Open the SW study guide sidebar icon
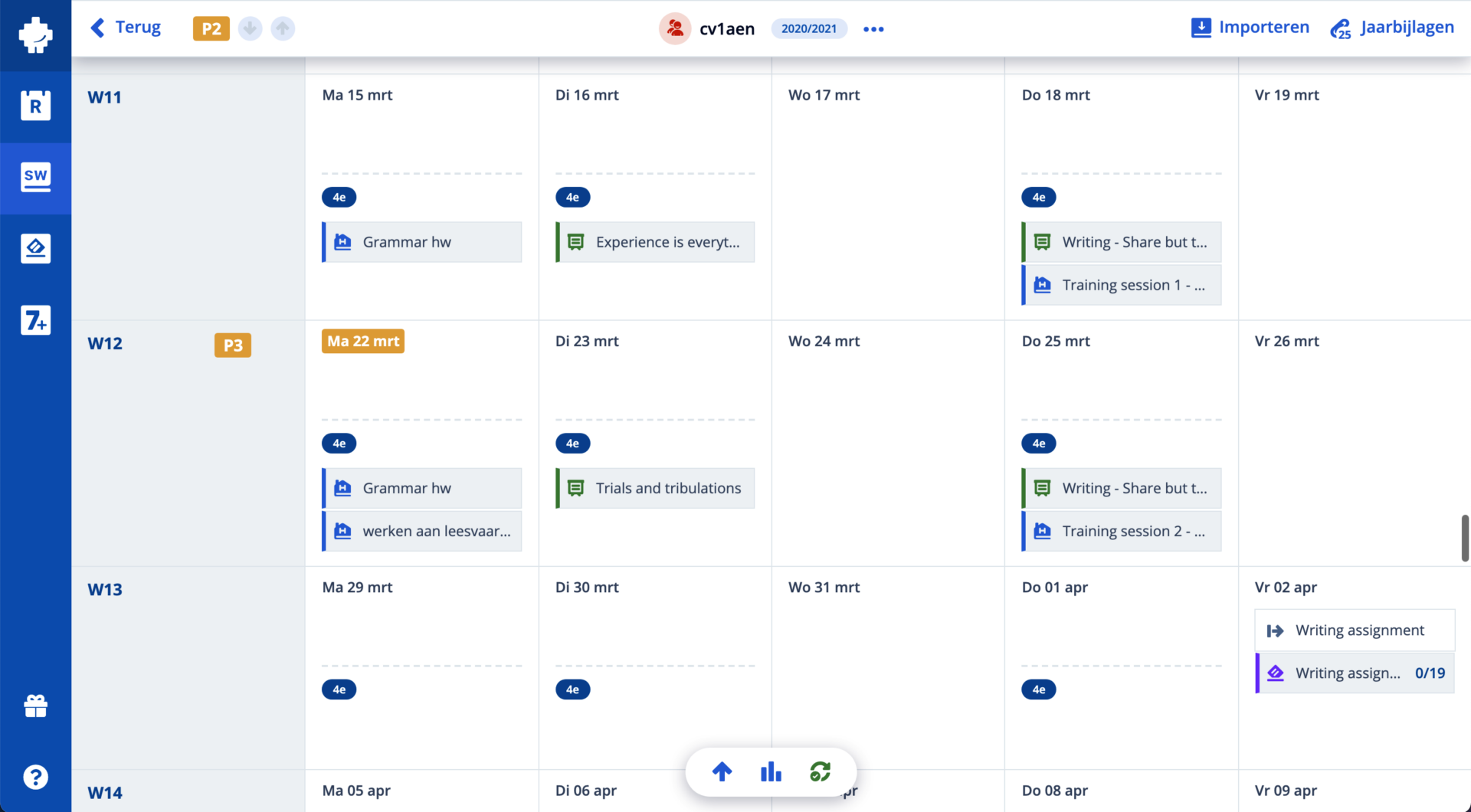 [35, 177]
